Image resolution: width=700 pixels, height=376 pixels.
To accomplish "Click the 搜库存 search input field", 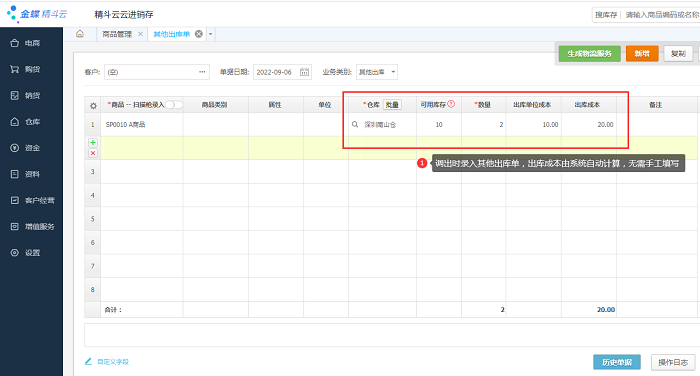I will [x=662, y=15].
